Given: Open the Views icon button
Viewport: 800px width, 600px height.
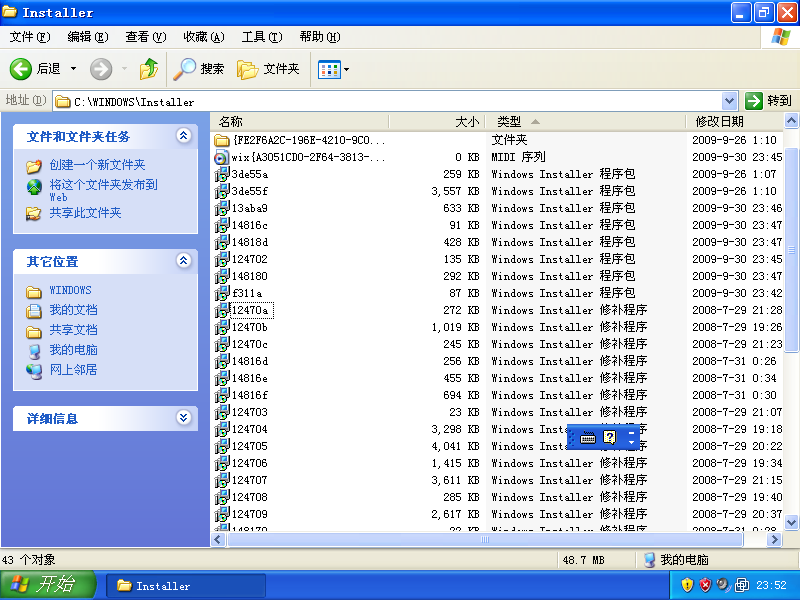Looking at the screenshot, I should (329, 69).
